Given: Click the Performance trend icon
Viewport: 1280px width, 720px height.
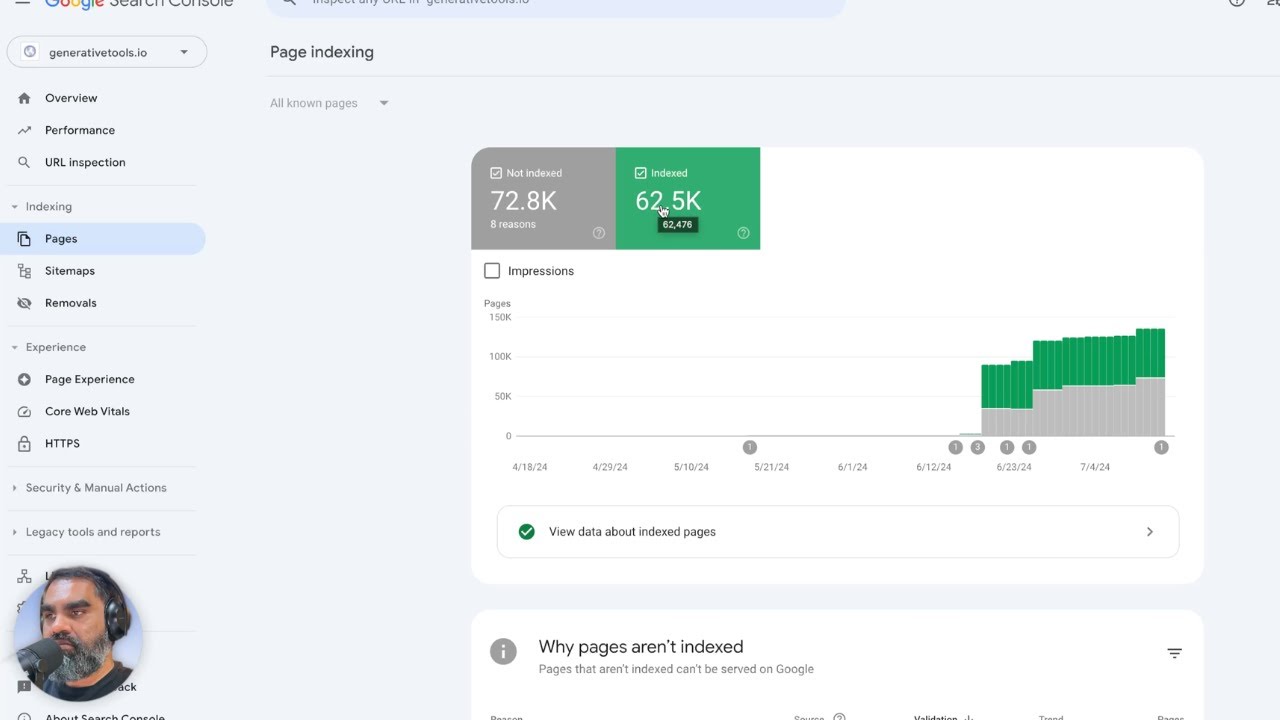Looking at the screenshot, I should pos(24,130).
